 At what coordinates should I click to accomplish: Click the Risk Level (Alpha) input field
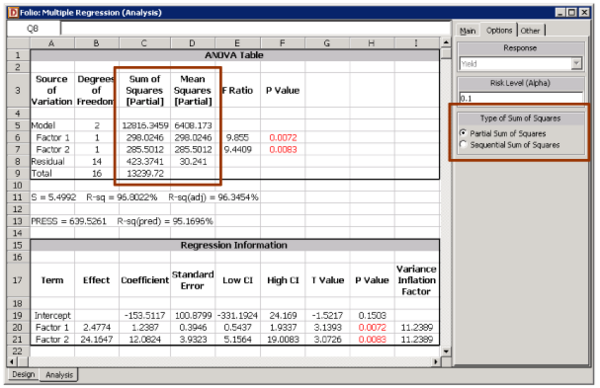[x=521, y=98]
